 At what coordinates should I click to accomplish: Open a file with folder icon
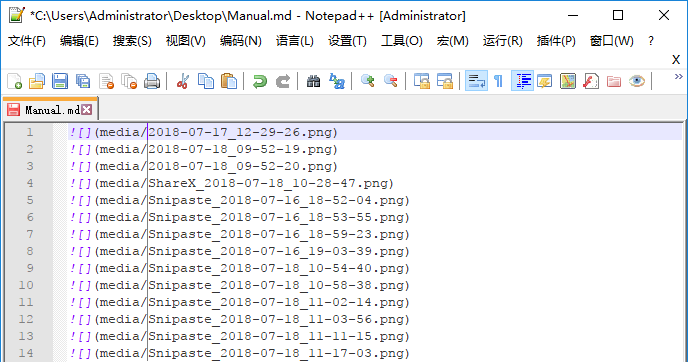(37, 82)
